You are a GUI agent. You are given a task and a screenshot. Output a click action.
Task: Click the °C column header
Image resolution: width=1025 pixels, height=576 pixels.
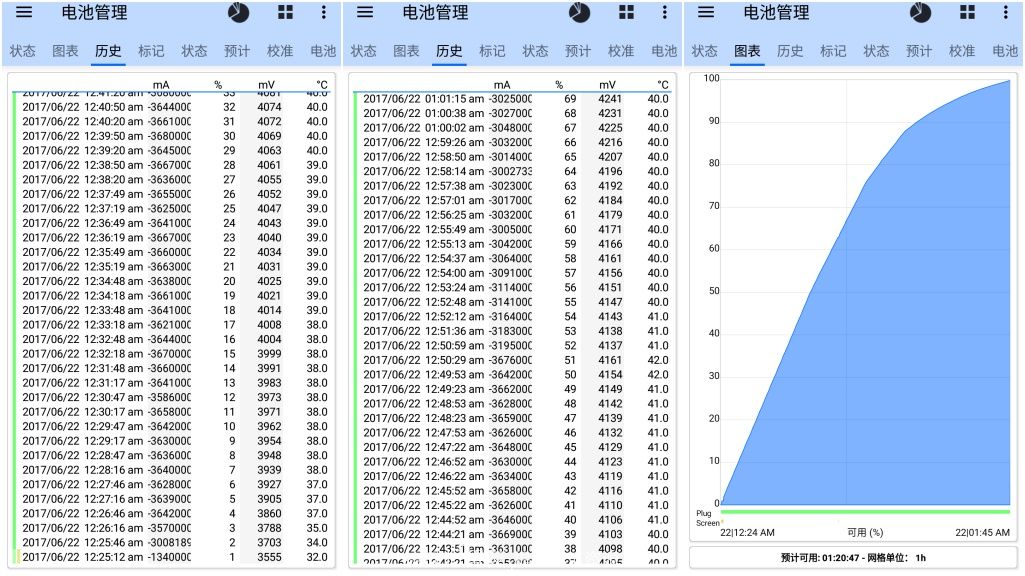click(x=322, y=85)
